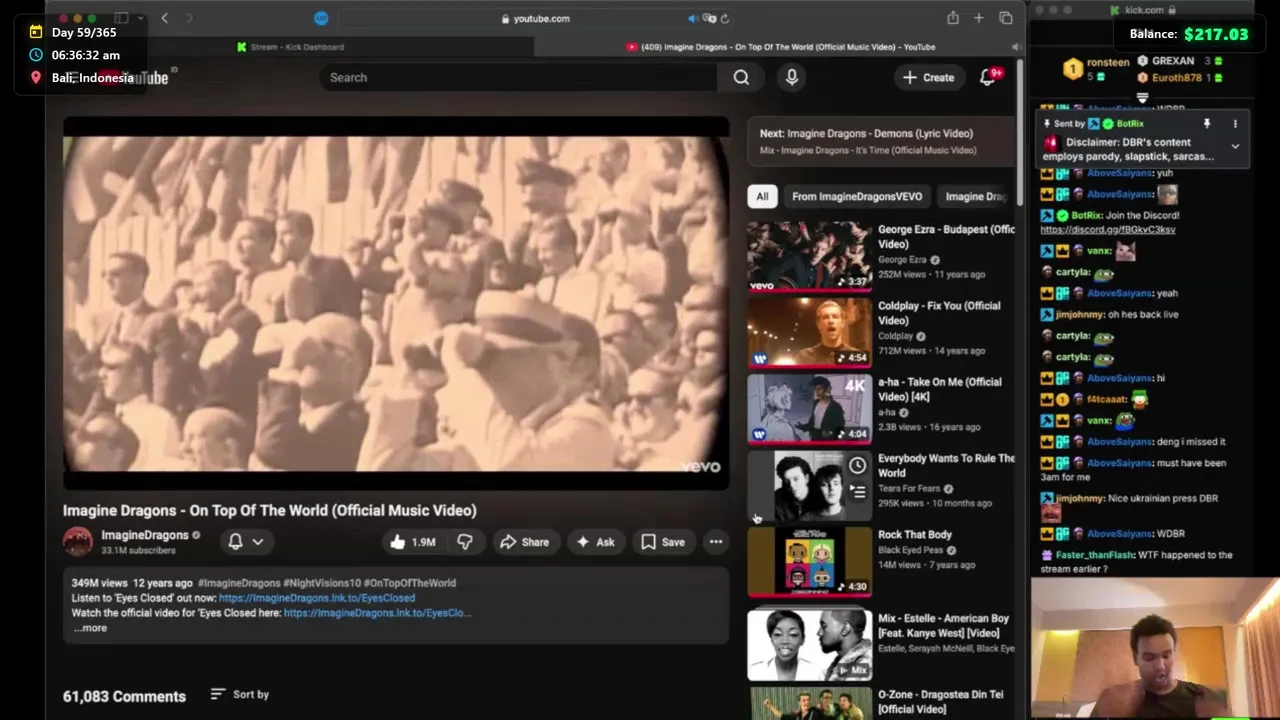Open discord.gg invite link in chat
Screen dimensions: 1280x720
click(1108, 229)
